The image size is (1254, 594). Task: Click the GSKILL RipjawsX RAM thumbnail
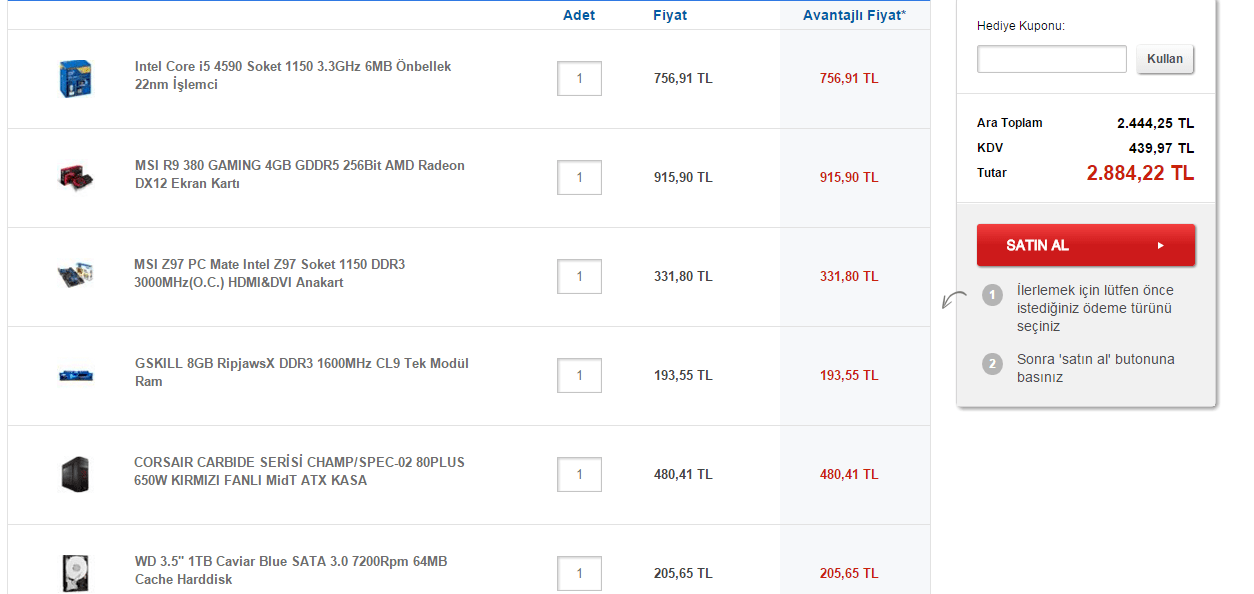(75, 375)
